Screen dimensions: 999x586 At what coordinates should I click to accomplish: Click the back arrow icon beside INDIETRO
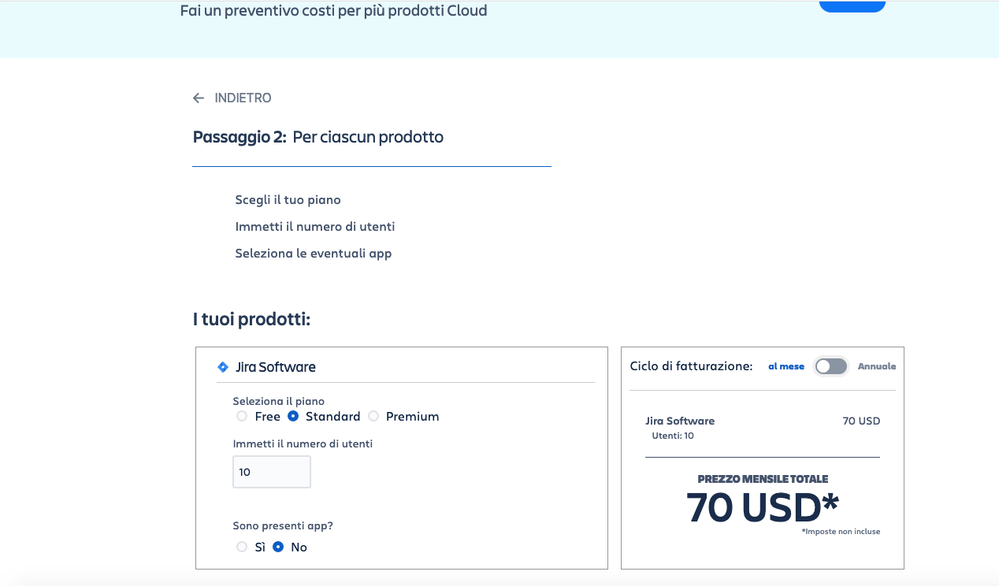(198, 98)
